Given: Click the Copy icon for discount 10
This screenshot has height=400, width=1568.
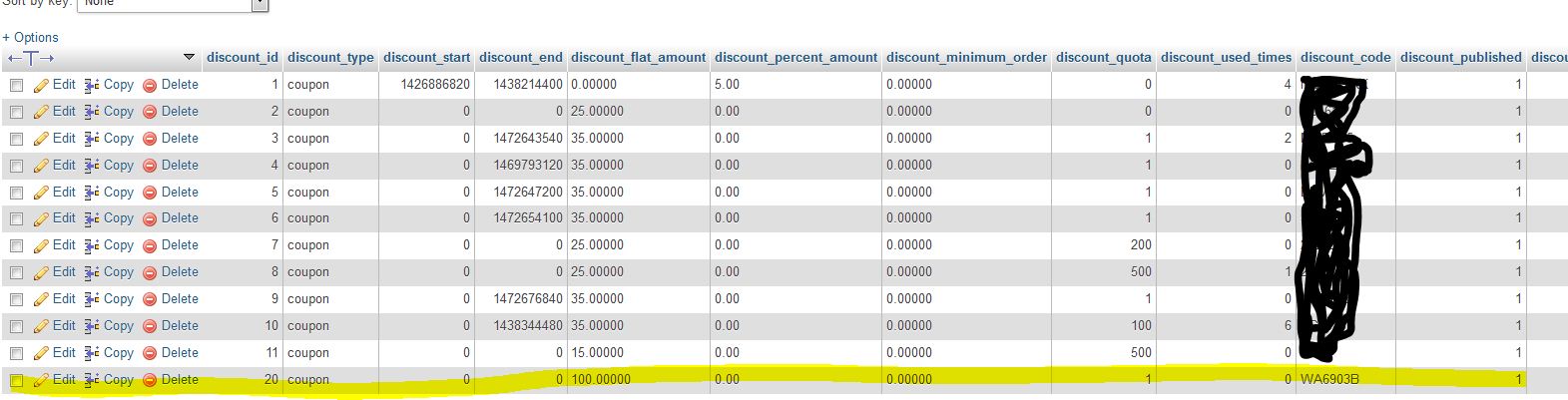Looking at the screenshot, I should (92, 326).
